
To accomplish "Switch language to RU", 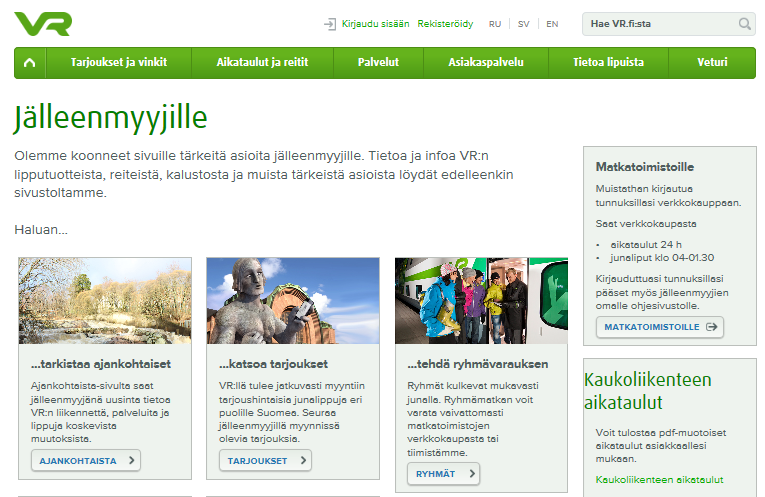I will (495, 24).
